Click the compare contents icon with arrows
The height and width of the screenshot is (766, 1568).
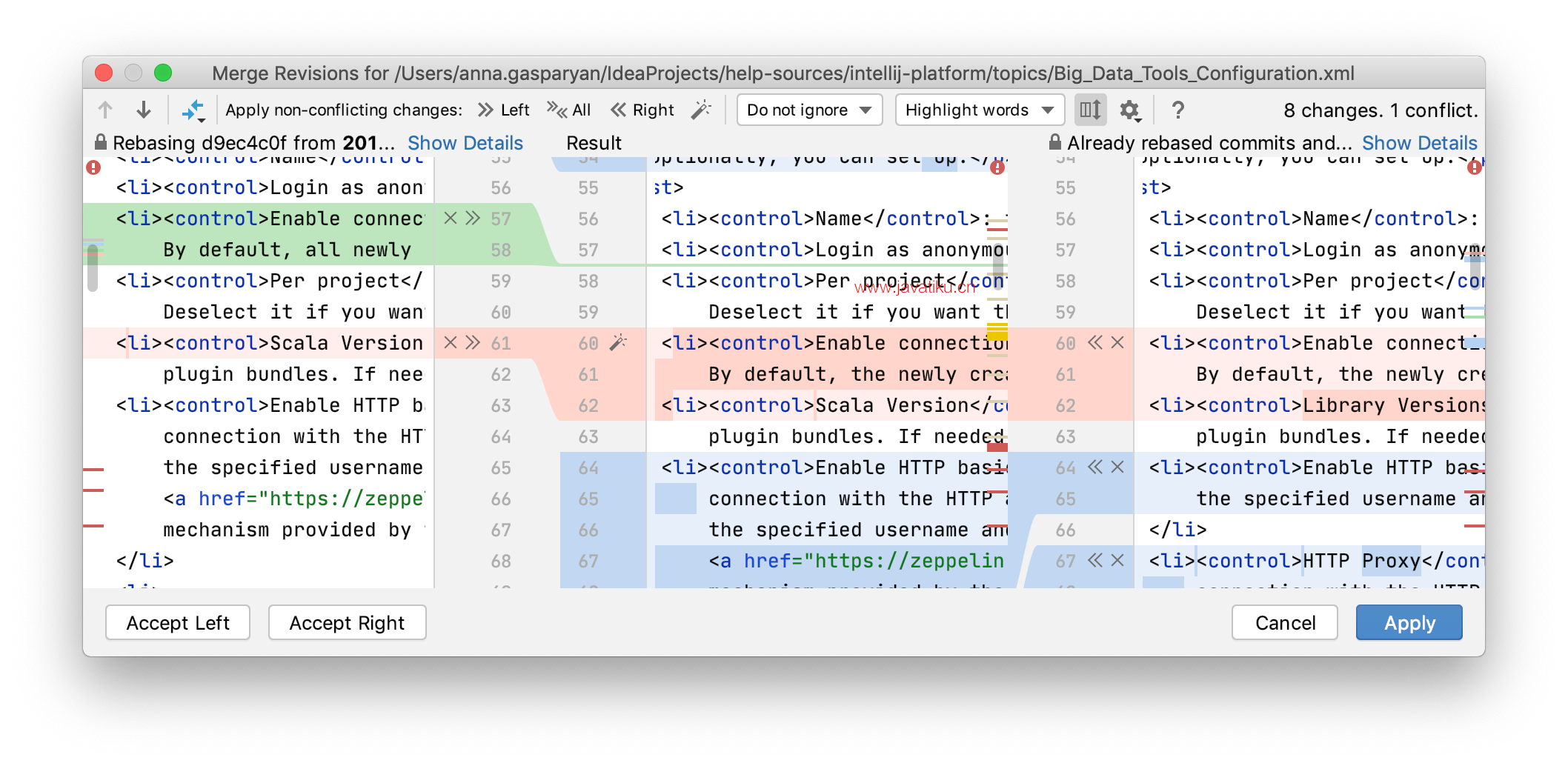click(193, 110)
